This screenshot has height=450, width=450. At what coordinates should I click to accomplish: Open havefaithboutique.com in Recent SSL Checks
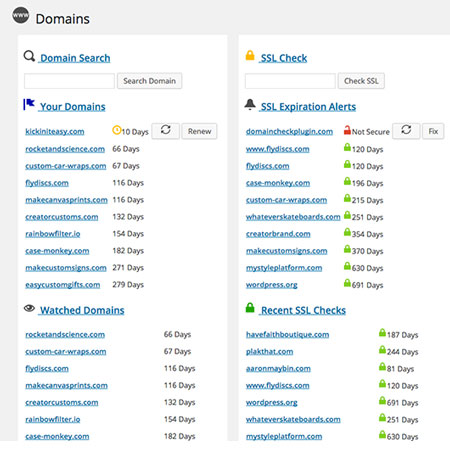tap(287, 335)
